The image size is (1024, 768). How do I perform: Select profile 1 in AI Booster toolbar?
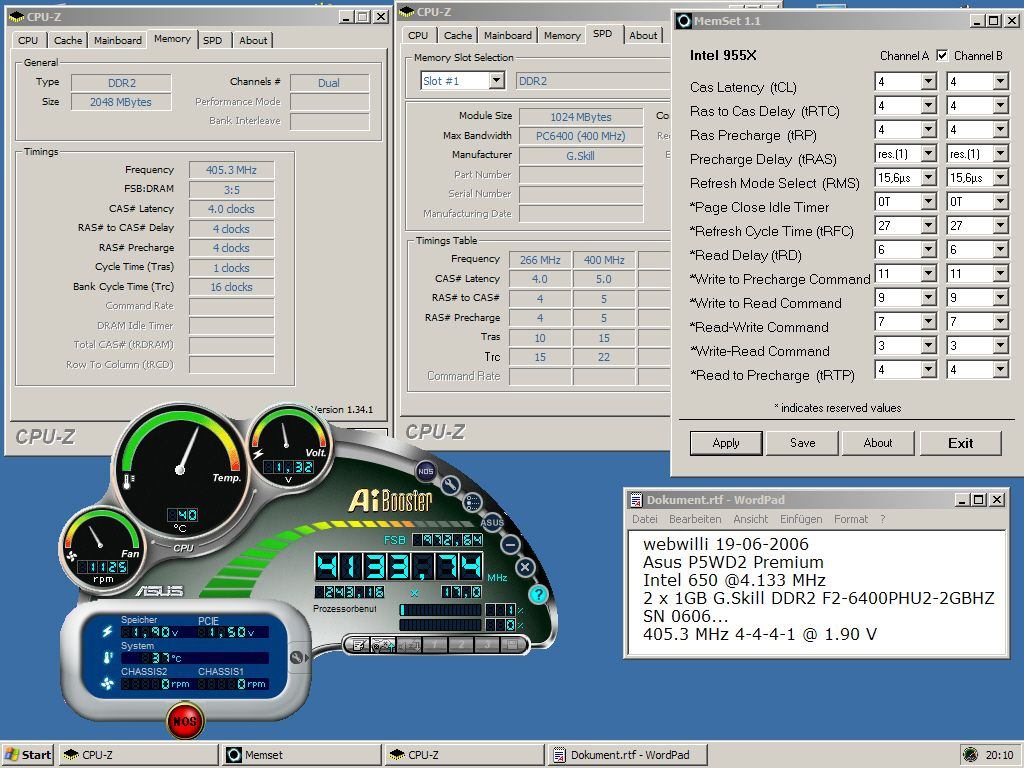[435, 645]
